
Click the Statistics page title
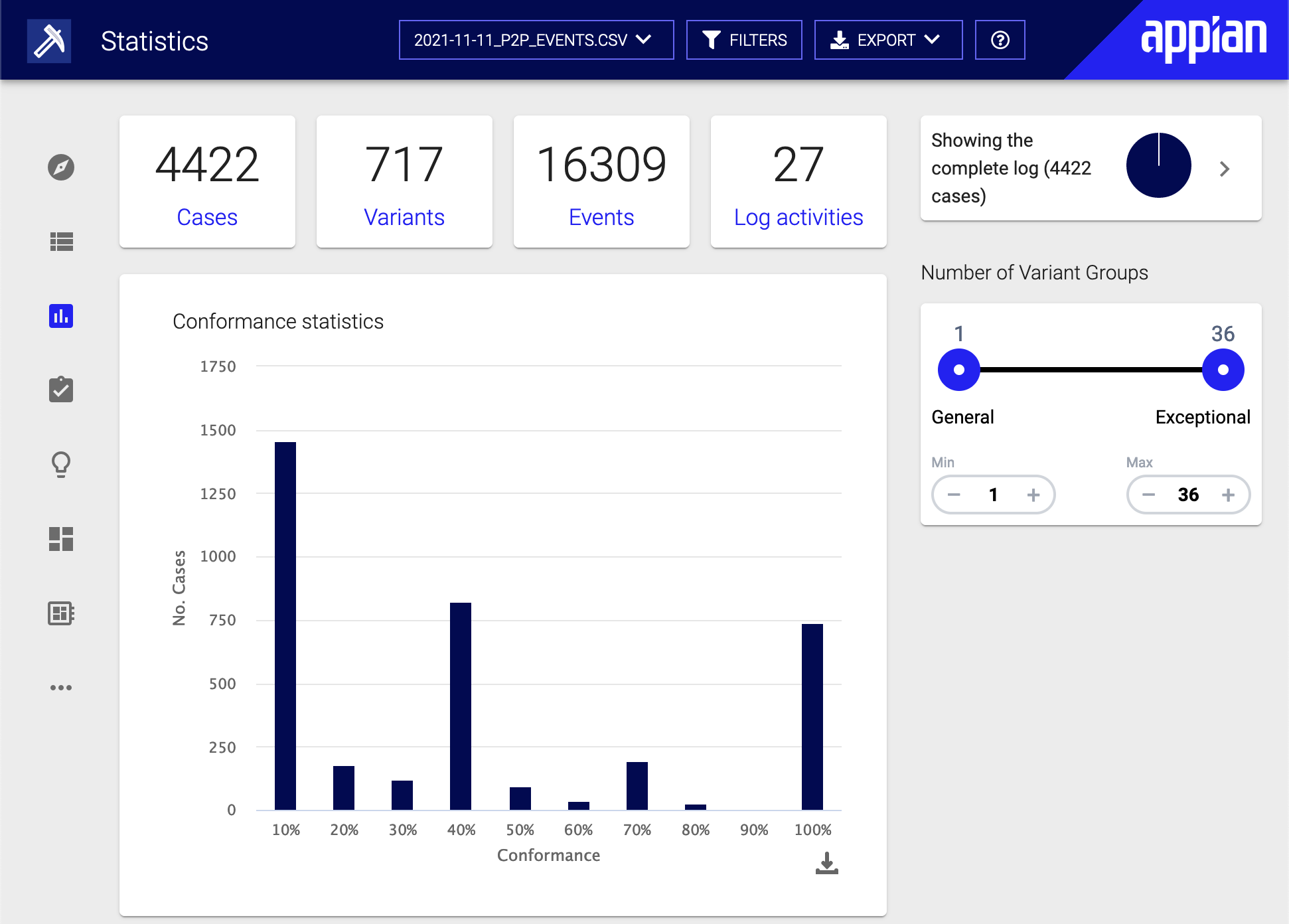(x=155, y=41)
